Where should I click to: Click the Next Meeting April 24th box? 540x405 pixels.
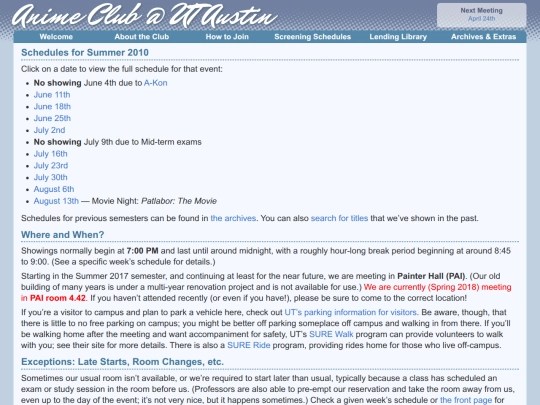pos(481,15)
